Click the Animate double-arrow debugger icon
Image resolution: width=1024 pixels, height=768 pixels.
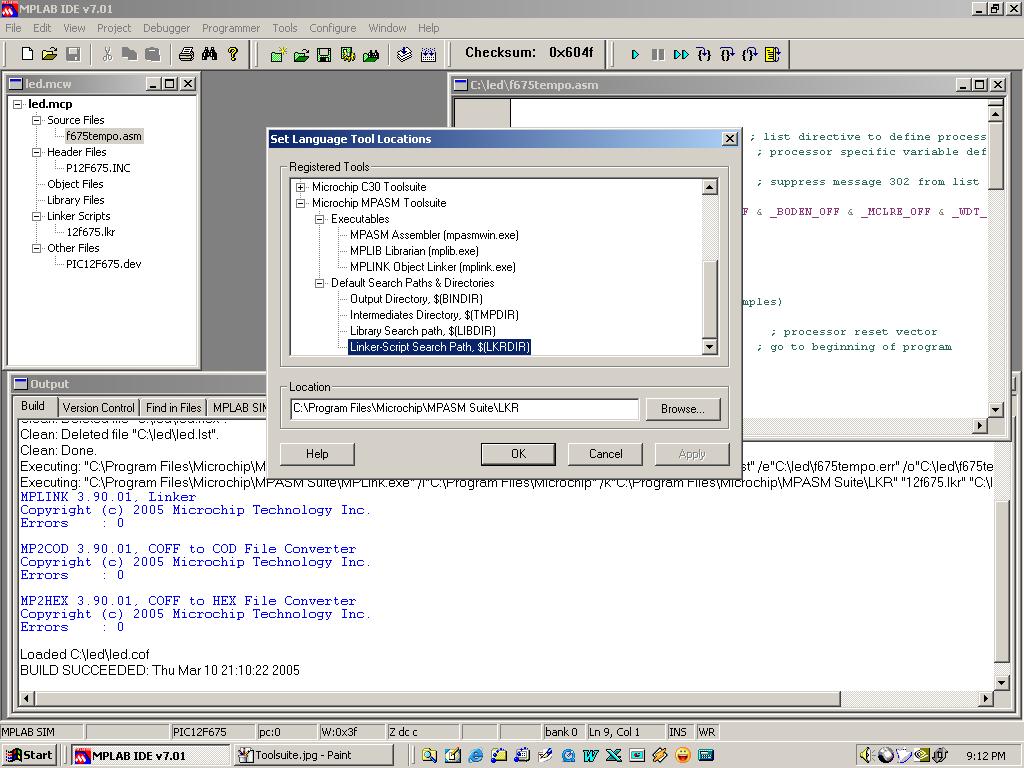click(x=681, y=54)
